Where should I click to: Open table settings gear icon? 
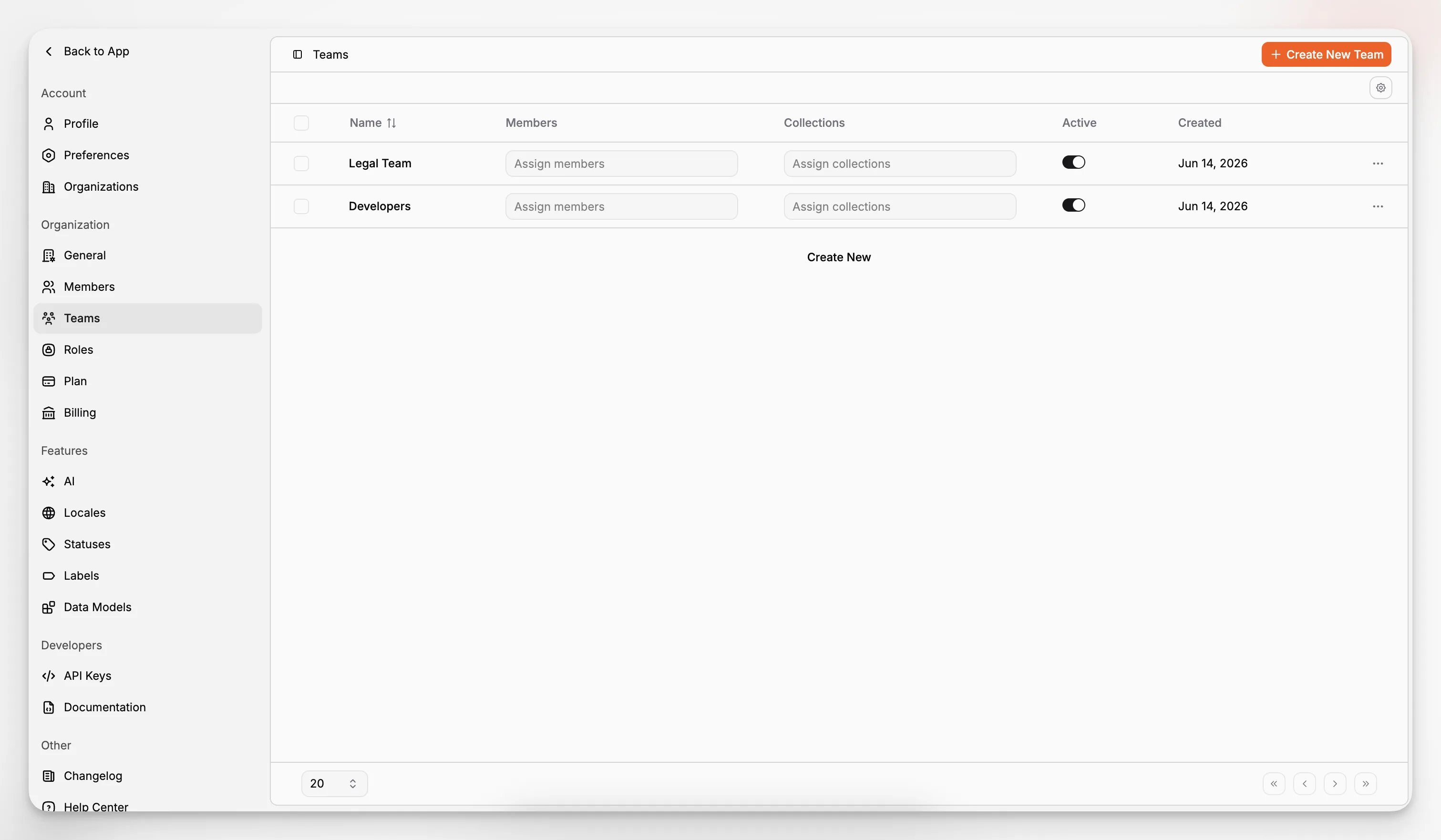(1380, 88)
